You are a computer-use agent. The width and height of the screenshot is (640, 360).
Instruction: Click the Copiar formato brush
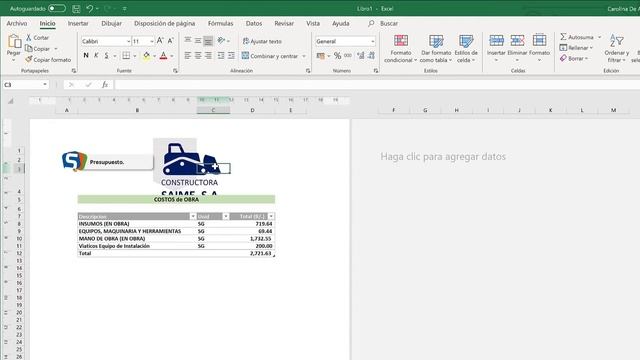click(x=48, y=60)
